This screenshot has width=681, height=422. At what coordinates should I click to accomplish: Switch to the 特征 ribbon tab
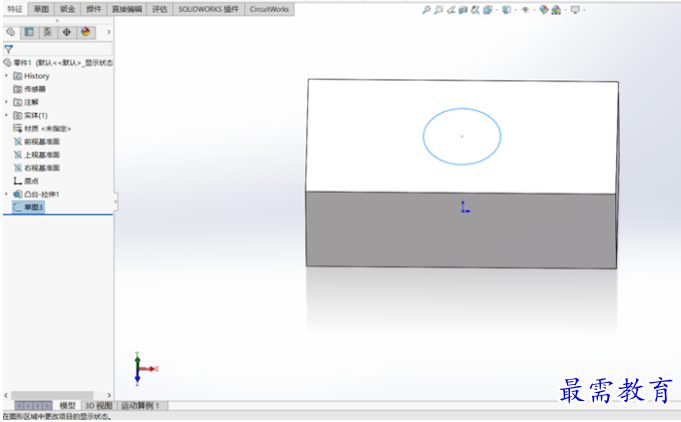(15, 9)
